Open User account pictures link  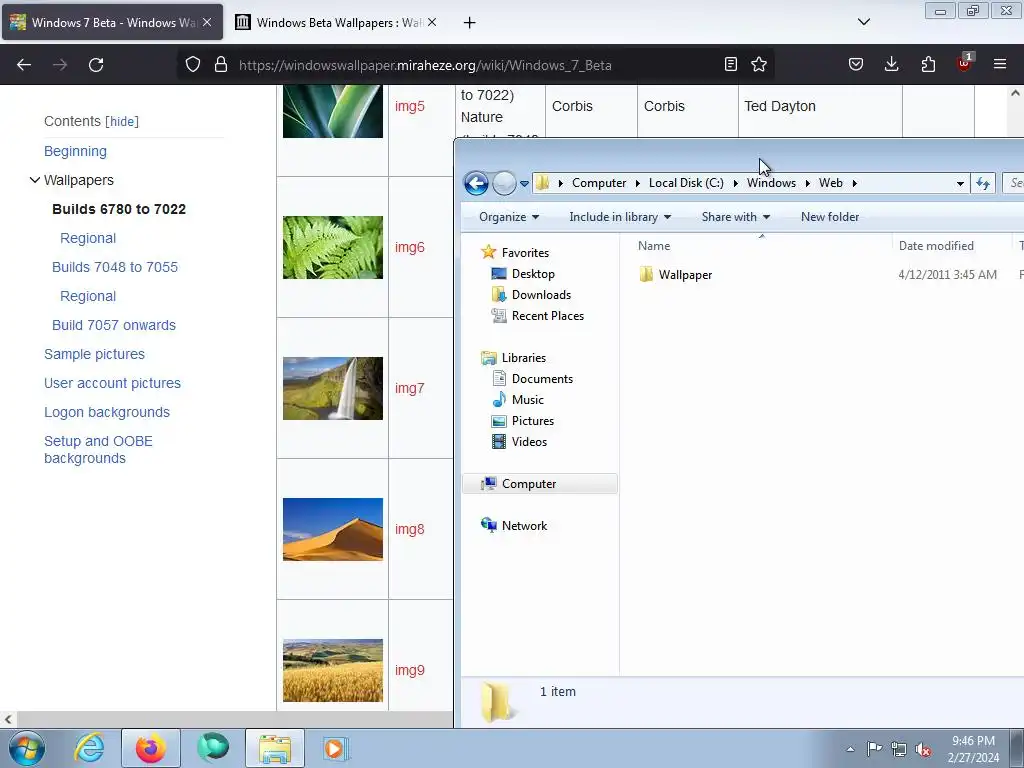112,383
